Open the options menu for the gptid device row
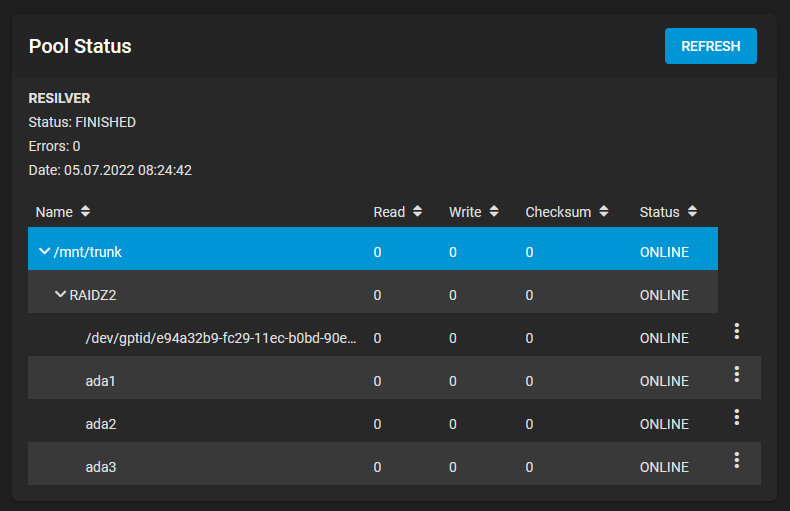This screenshot has width=790, height=511. [737, 331]
